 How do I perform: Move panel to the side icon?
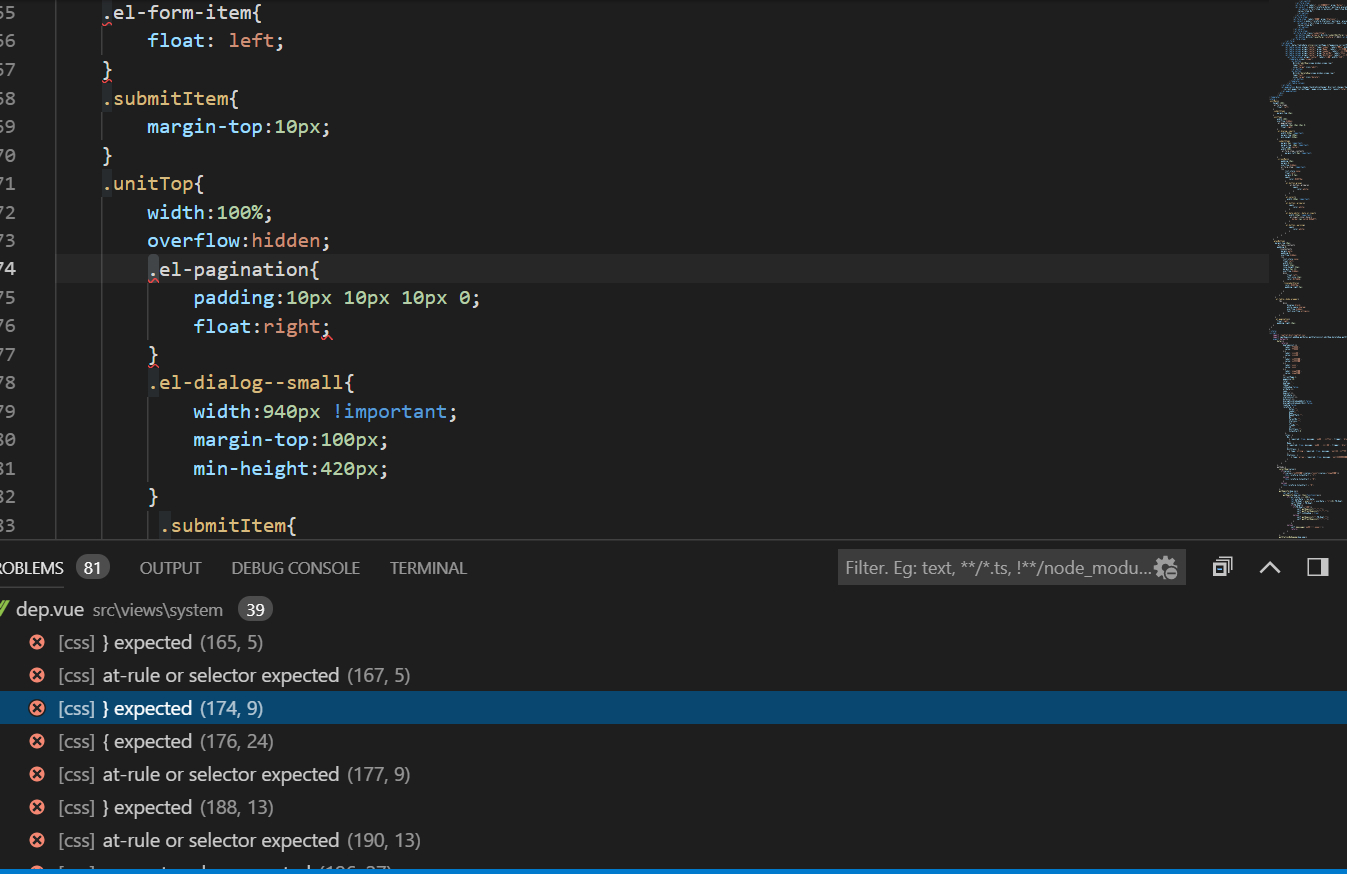pos(1318,568)
